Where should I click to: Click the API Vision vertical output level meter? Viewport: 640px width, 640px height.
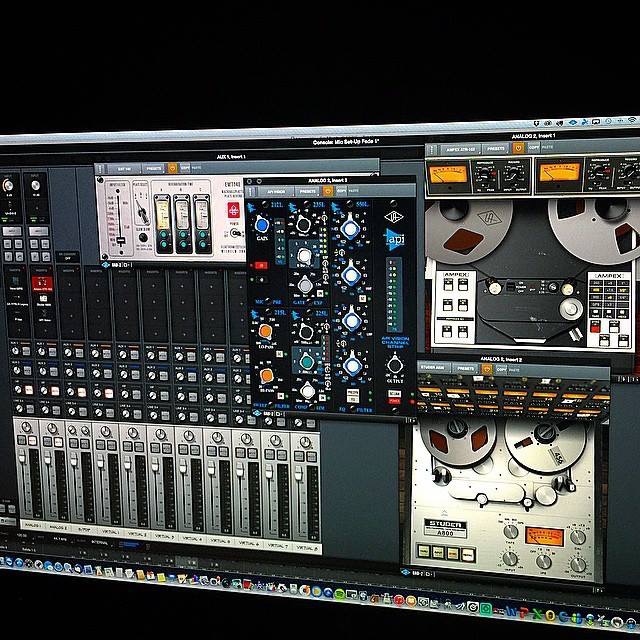393,295
